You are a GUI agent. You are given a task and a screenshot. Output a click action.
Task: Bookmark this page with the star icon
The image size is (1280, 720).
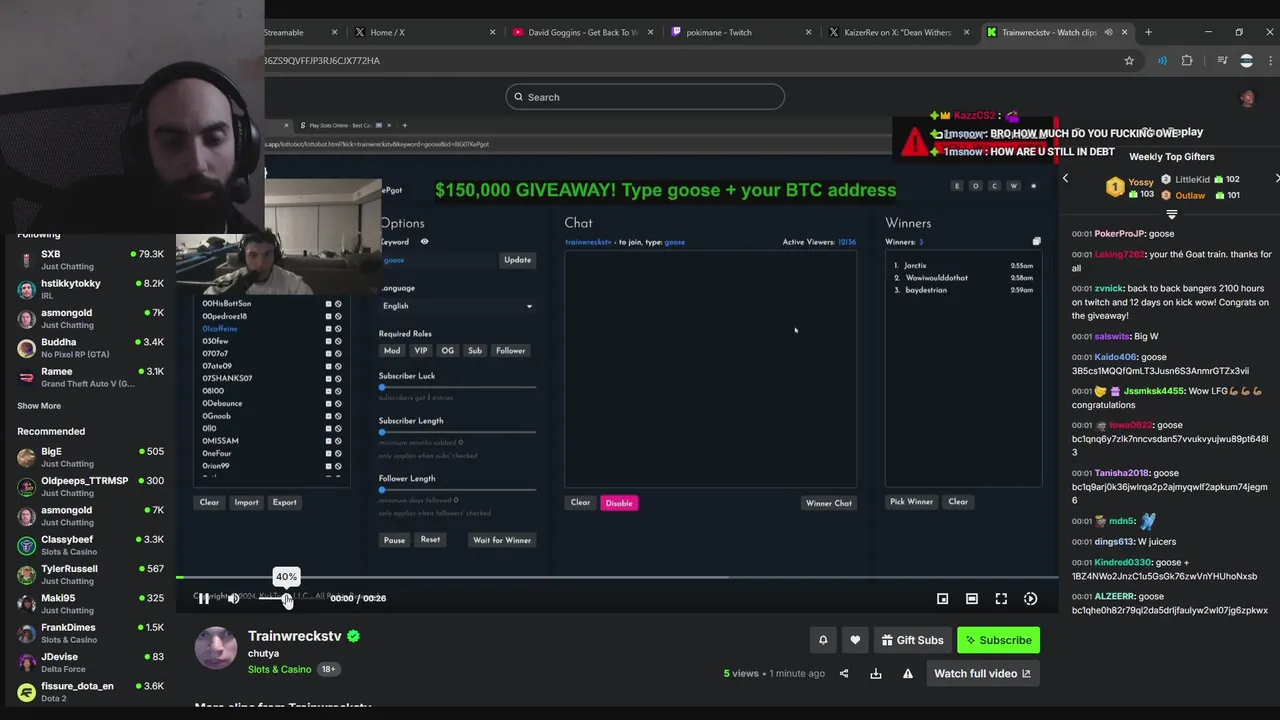[x=1129, y=60]
